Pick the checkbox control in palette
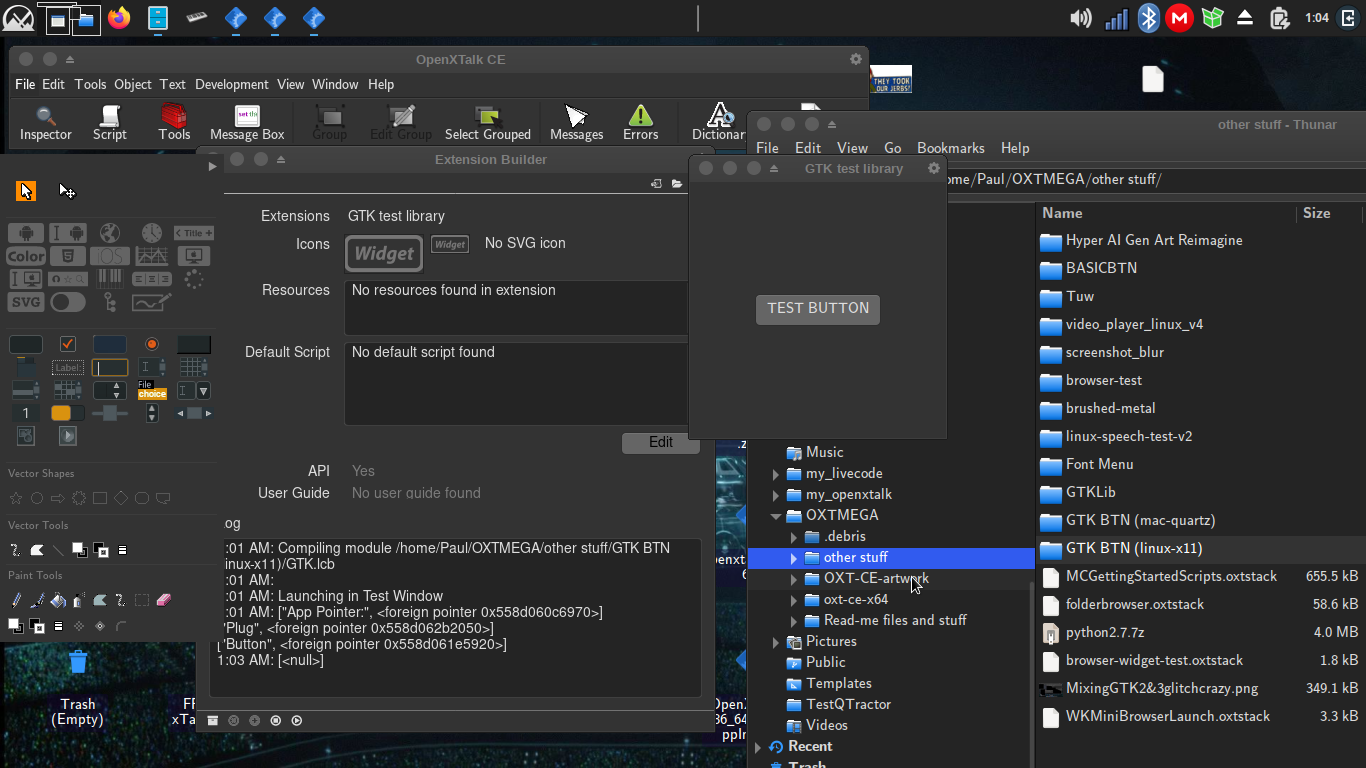The image size is (1366, 768). coord(68,344)
